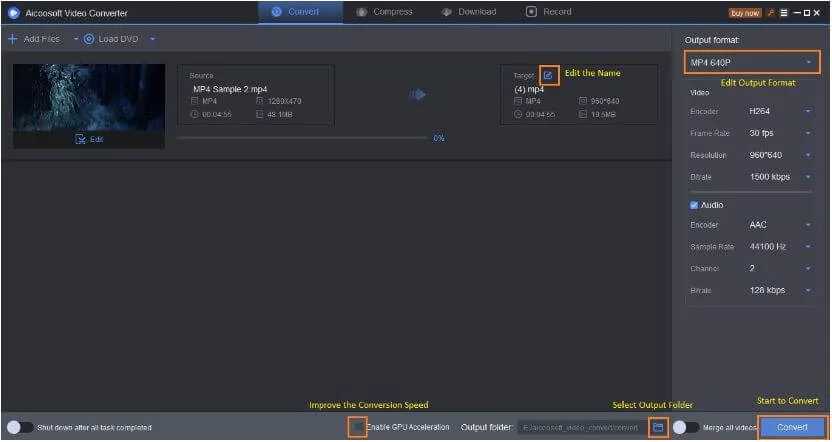
Task: Click the buy now button
Action: (744, 12)
